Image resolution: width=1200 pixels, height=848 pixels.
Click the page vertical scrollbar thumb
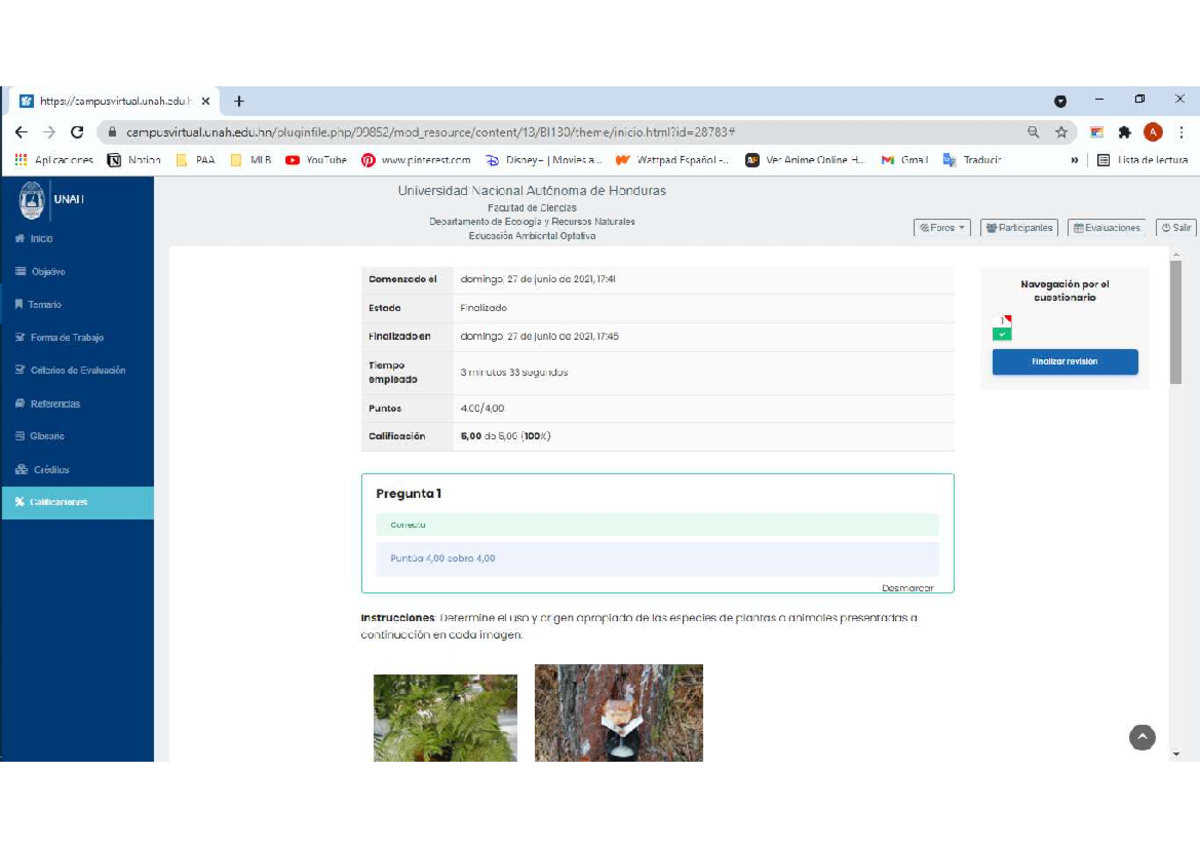pos(1176,320)
